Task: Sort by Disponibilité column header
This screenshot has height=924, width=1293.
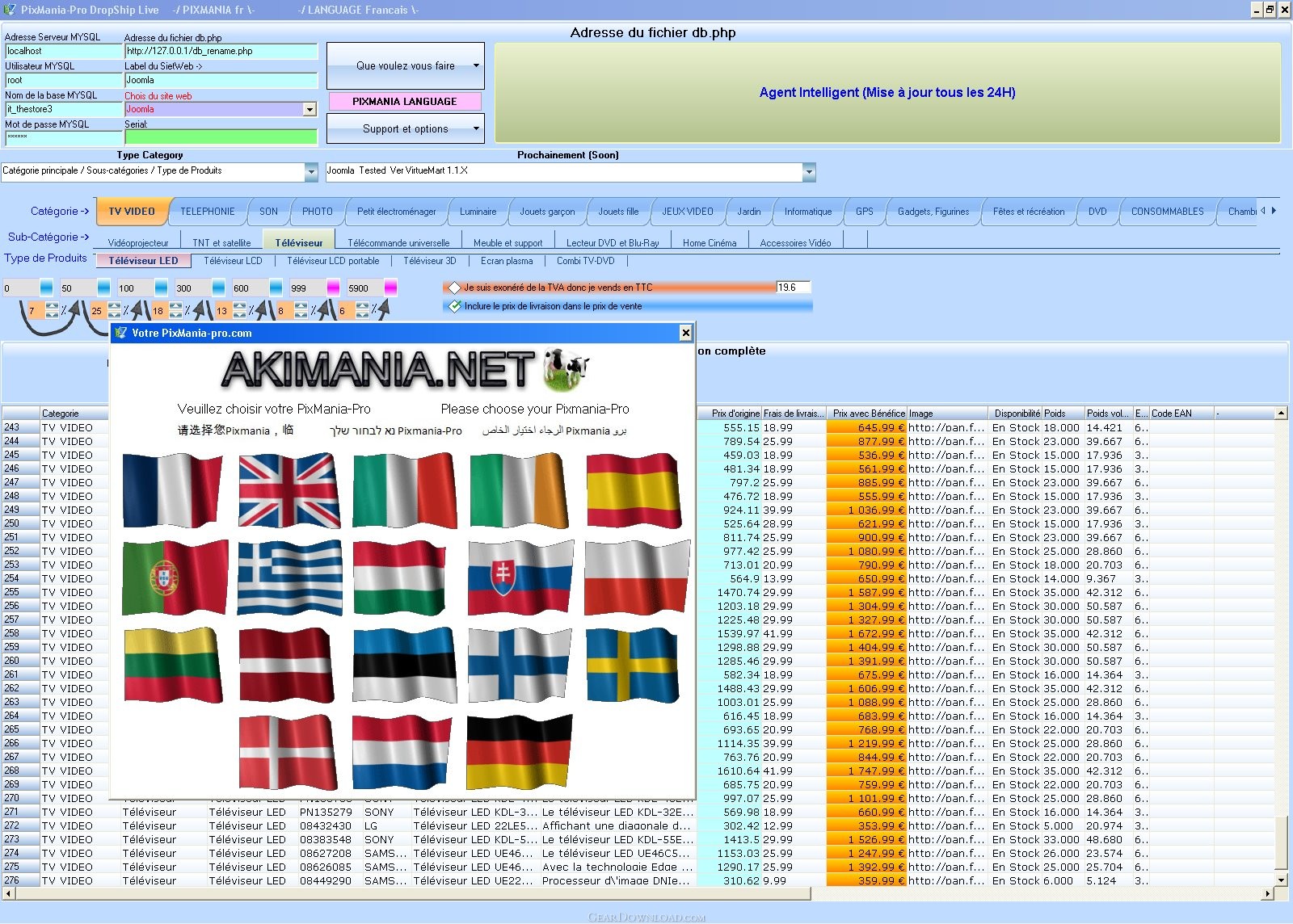Action: 1017,413
